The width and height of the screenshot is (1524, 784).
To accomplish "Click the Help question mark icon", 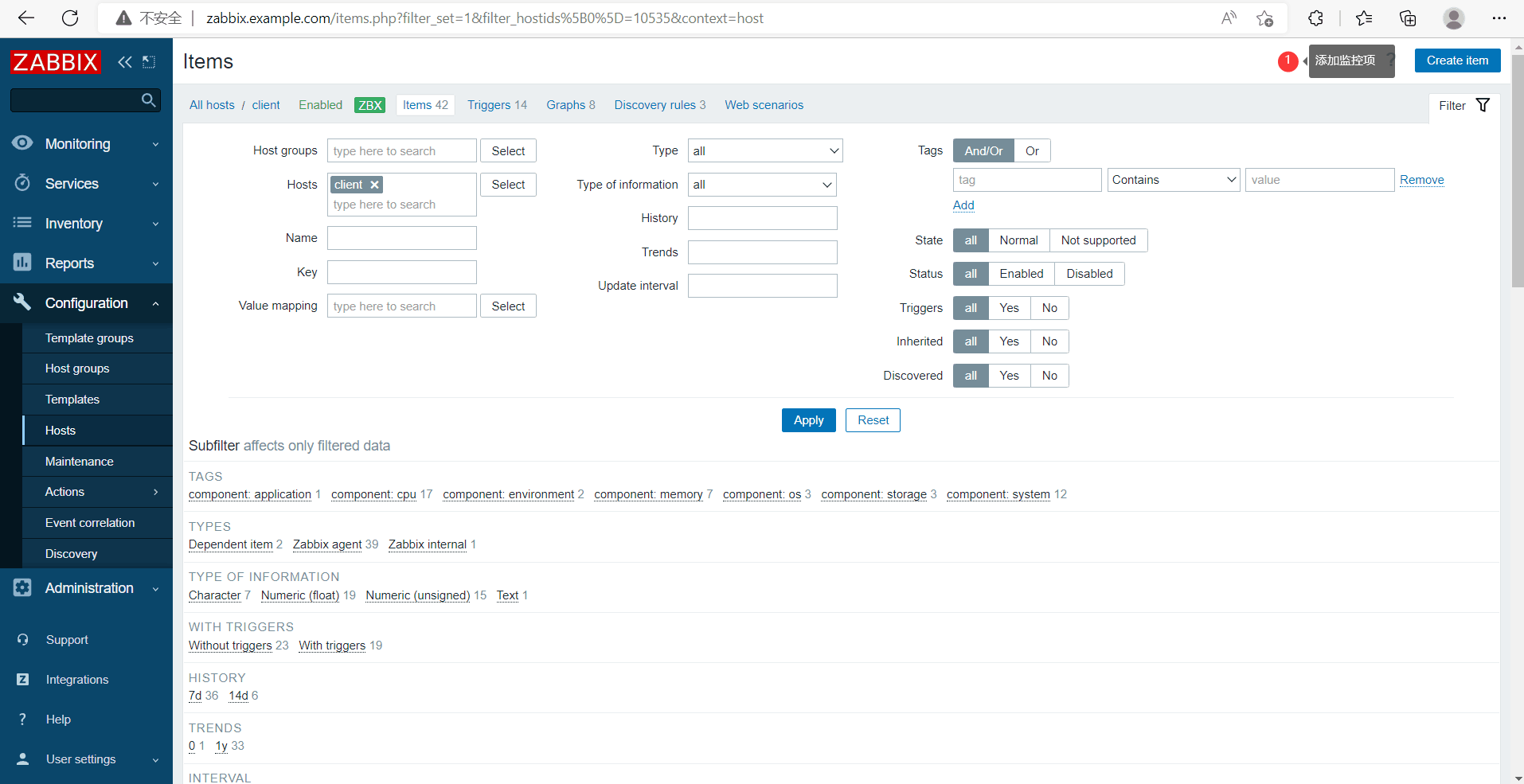I will pos(22,720).
